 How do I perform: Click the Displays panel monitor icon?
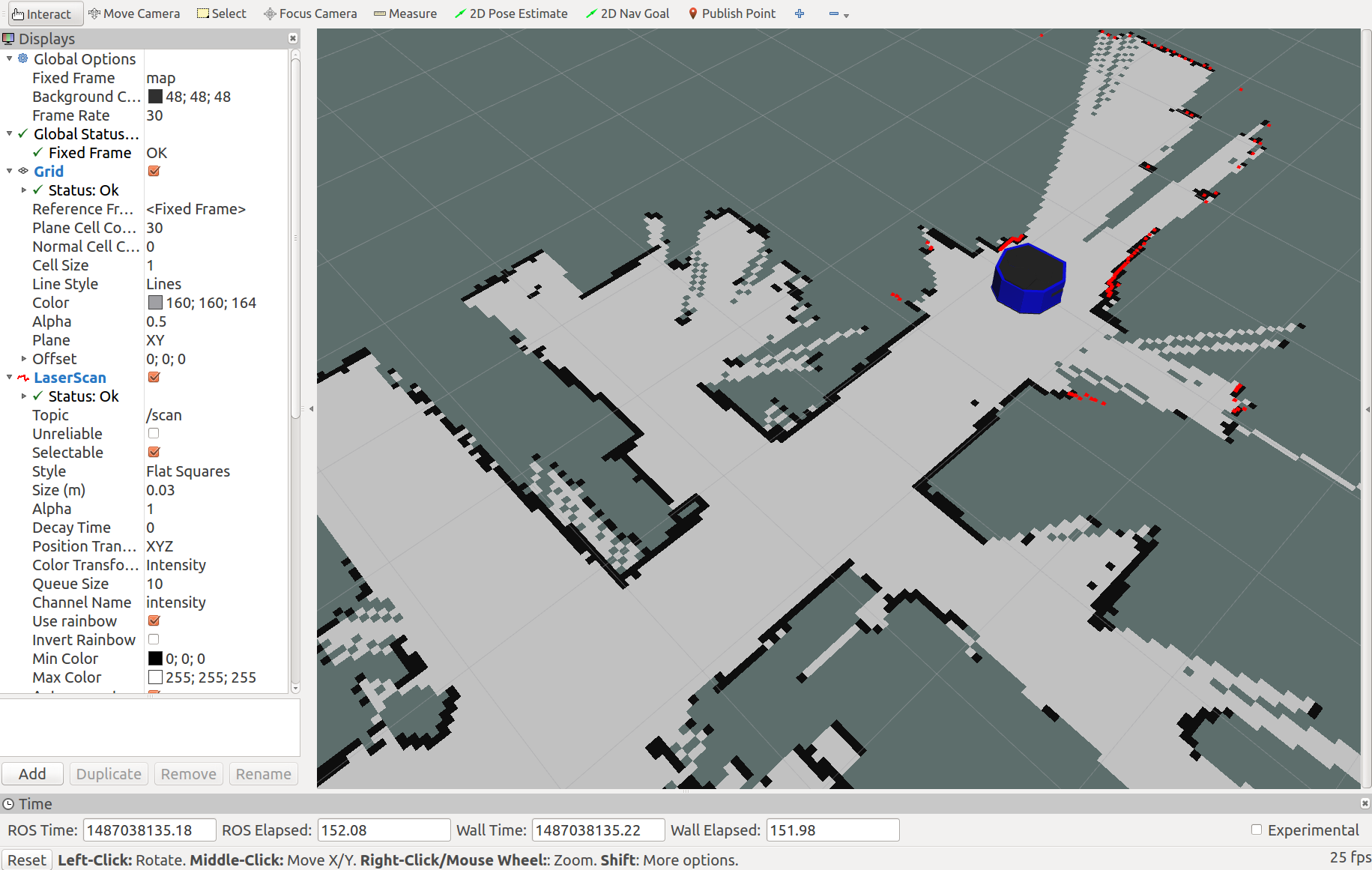[8, 39]
